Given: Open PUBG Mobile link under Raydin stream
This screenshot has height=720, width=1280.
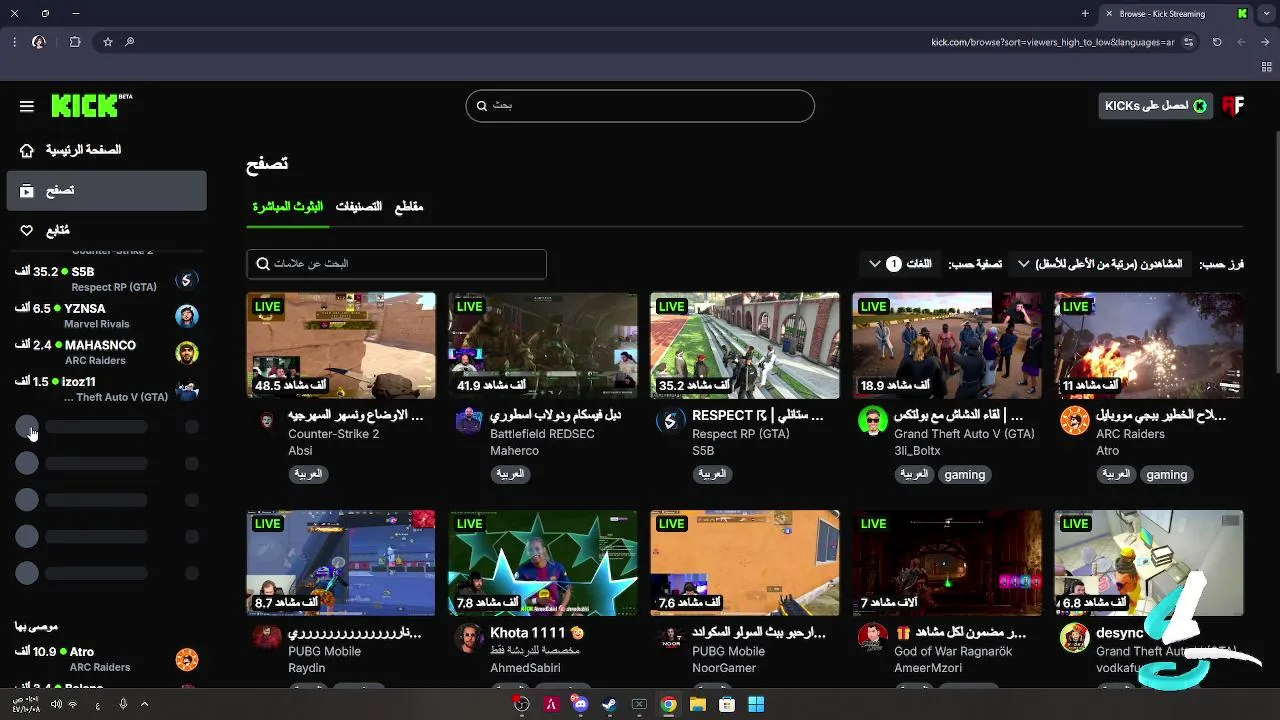Looking at the screenshot, I should 324,651.
